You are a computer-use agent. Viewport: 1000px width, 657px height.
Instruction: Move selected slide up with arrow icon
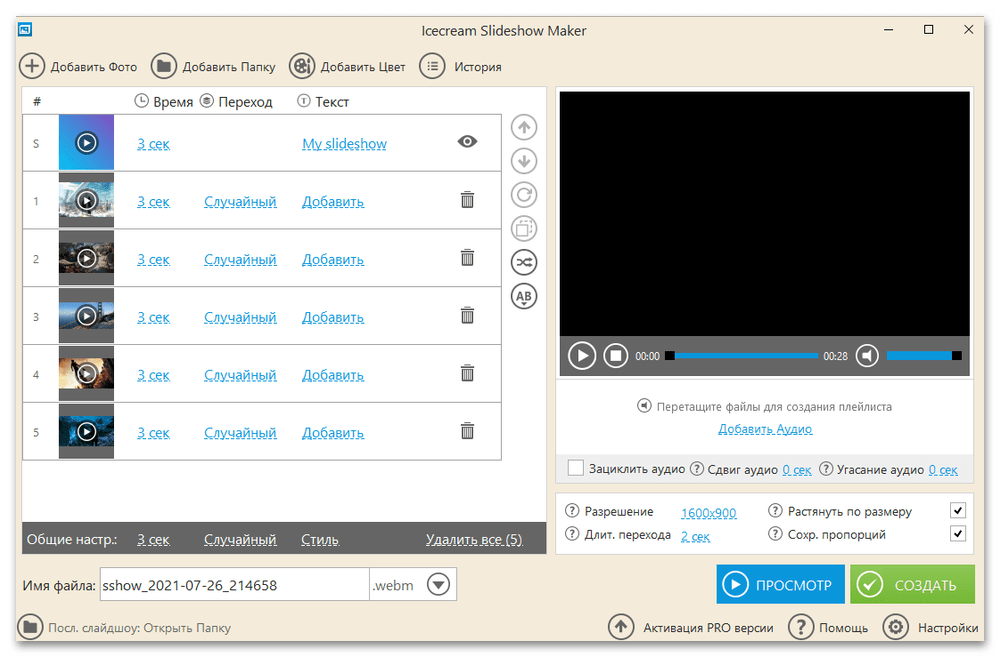[x=524, y=128]
